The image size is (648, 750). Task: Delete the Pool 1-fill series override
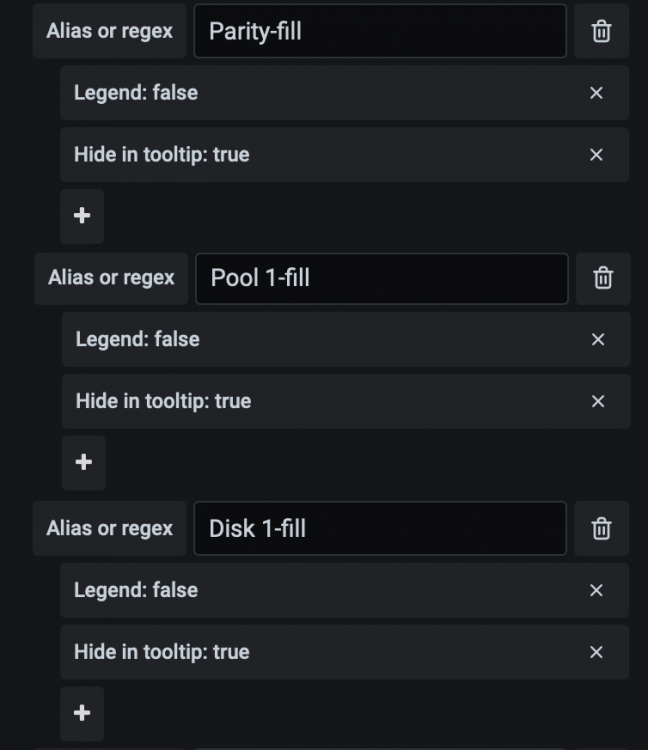coord(603,278)
